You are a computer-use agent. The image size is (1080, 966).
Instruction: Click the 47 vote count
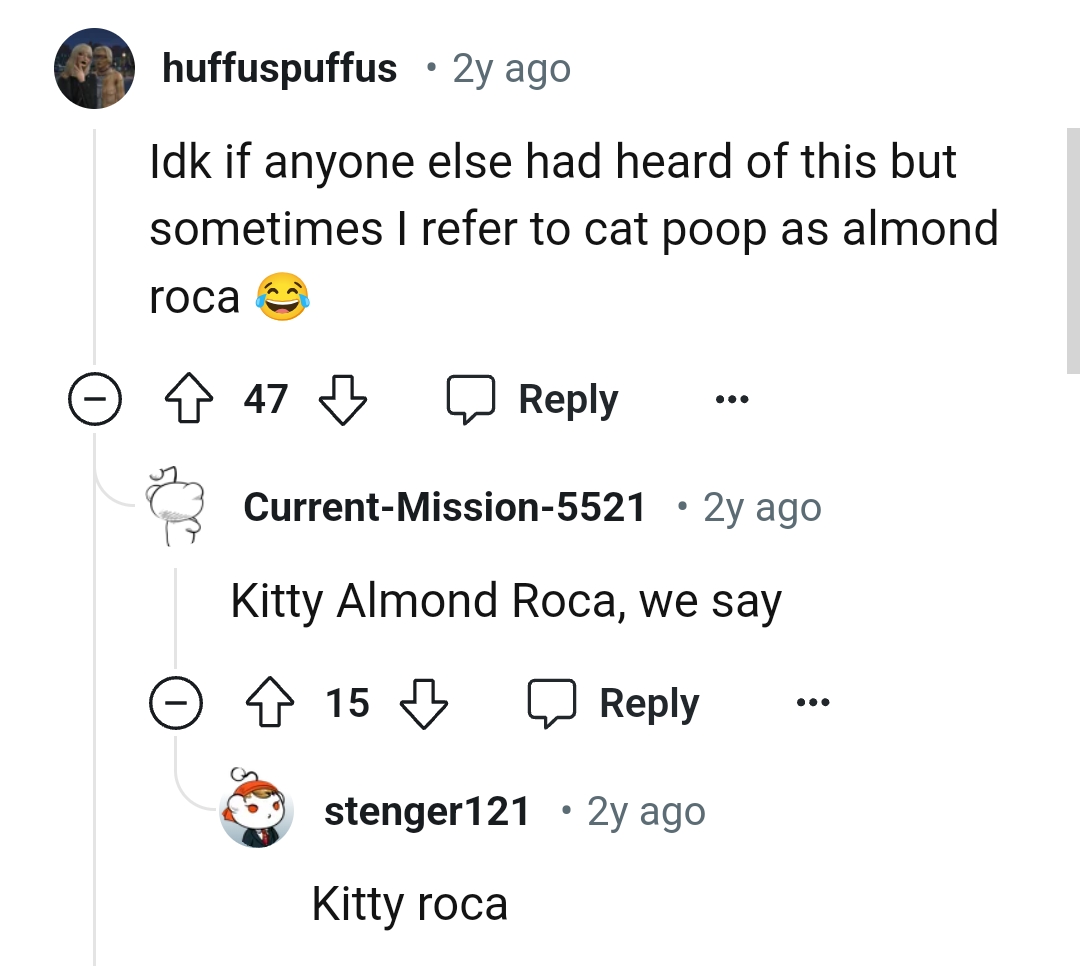(264, 397)
